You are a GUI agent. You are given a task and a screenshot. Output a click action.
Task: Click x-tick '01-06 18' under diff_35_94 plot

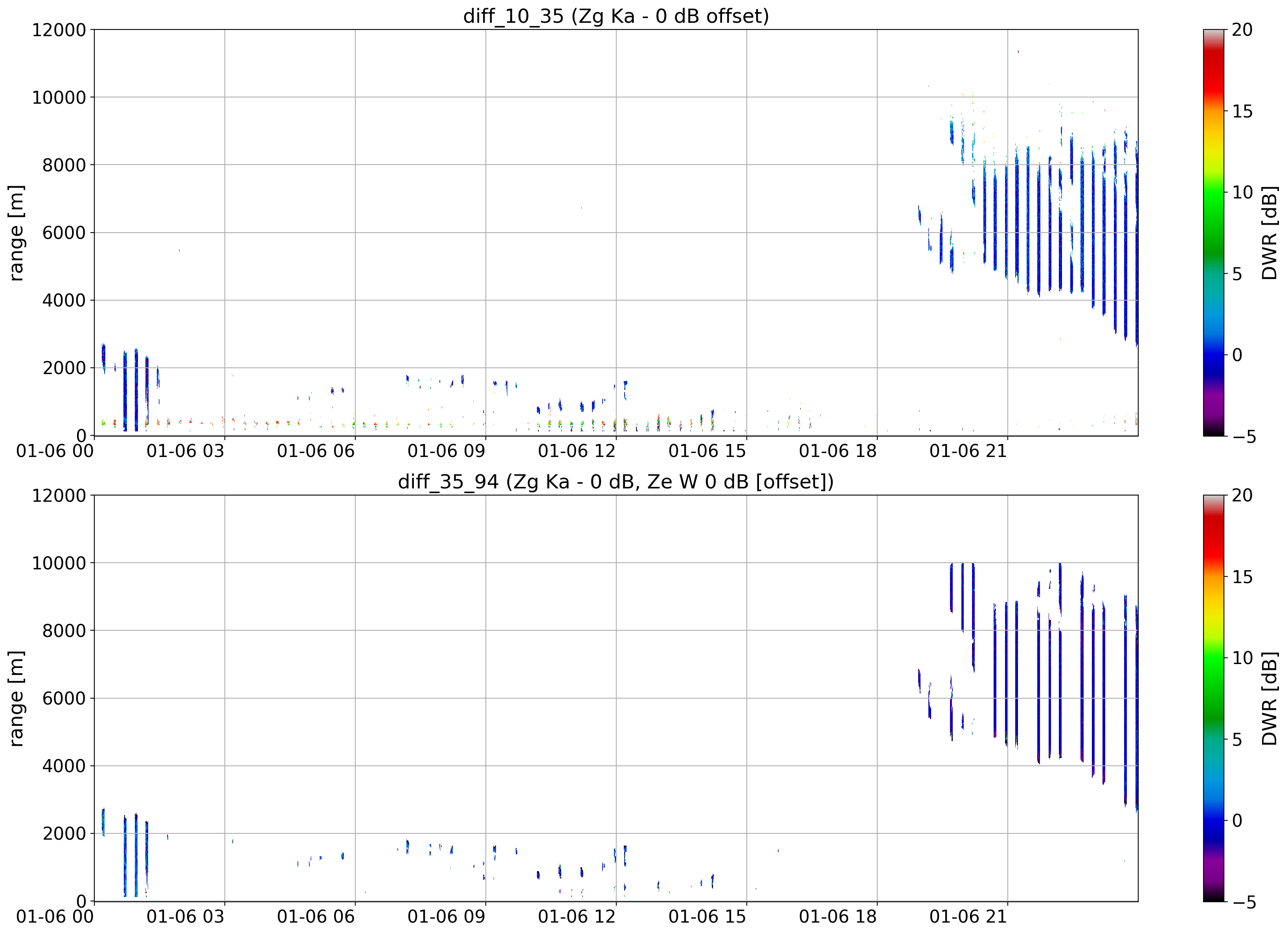click(x=838, y=917)
